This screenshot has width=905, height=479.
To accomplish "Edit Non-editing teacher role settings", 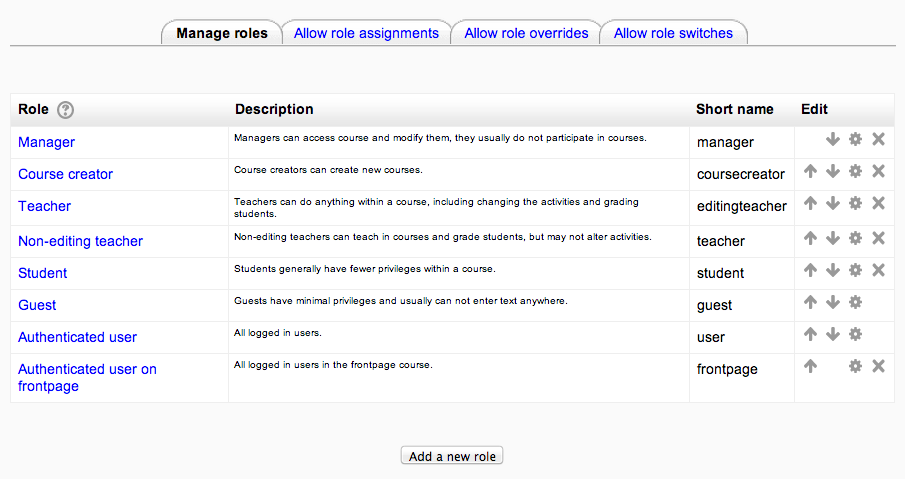I will coord(855,238).
